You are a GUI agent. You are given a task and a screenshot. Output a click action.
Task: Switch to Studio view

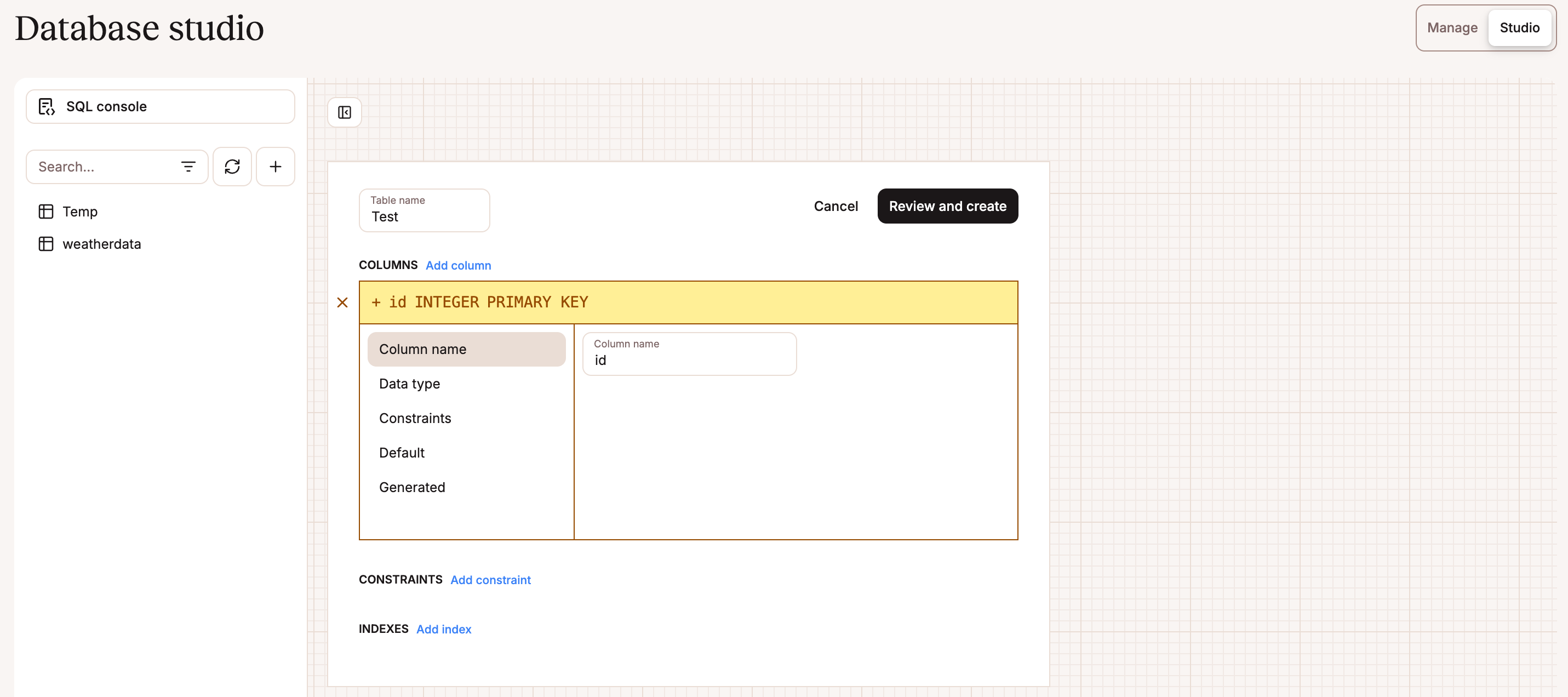(x=1519, y=27)
